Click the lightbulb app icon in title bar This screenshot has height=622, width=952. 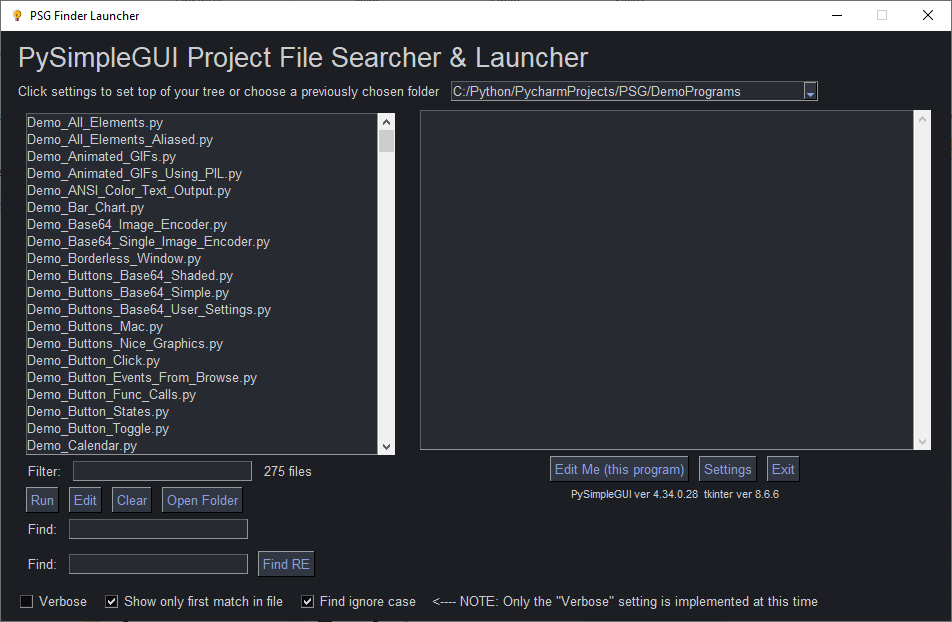(x=16, y=15)
